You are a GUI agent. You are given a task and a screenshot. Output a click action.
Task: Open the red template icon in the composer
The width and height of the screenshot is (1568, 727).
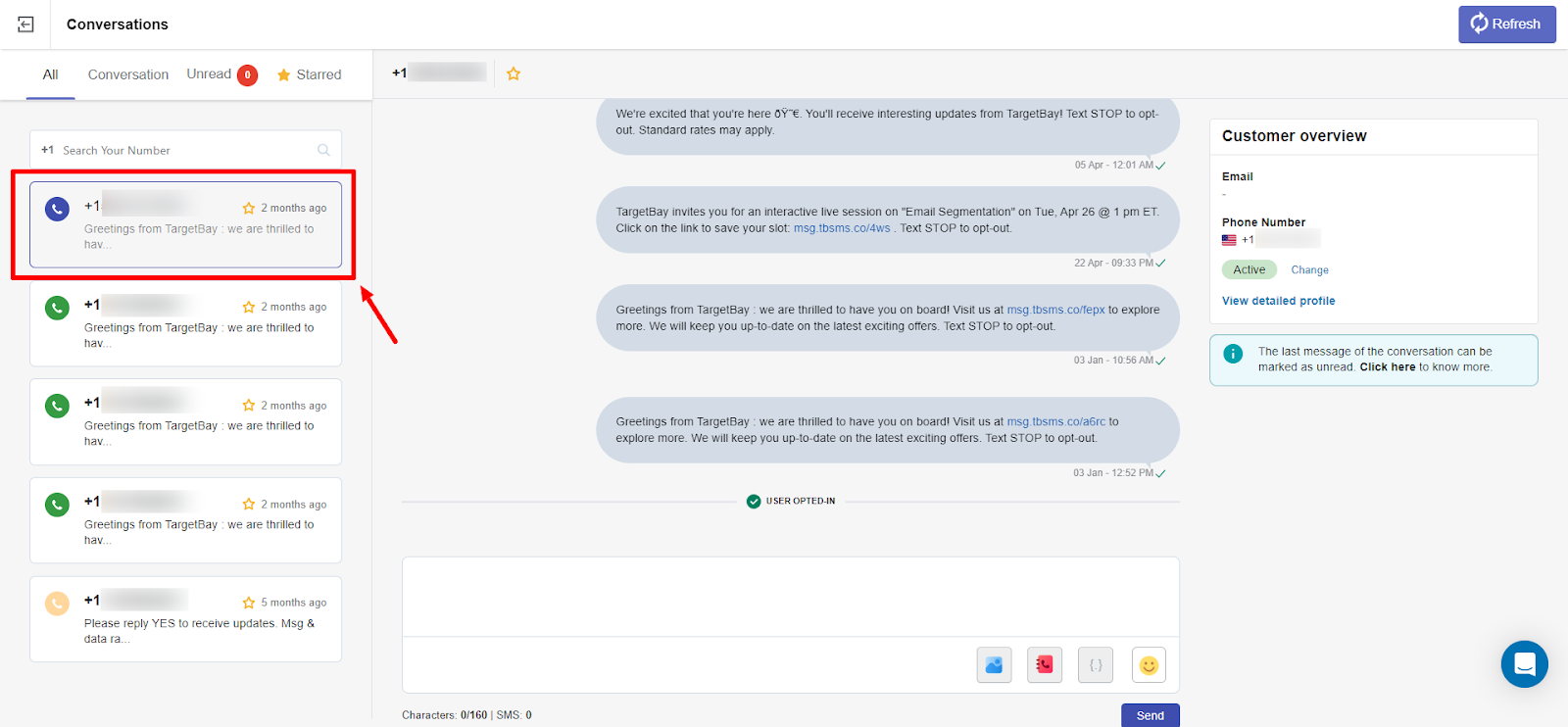pyautogui.click(x=1045, y=665)
